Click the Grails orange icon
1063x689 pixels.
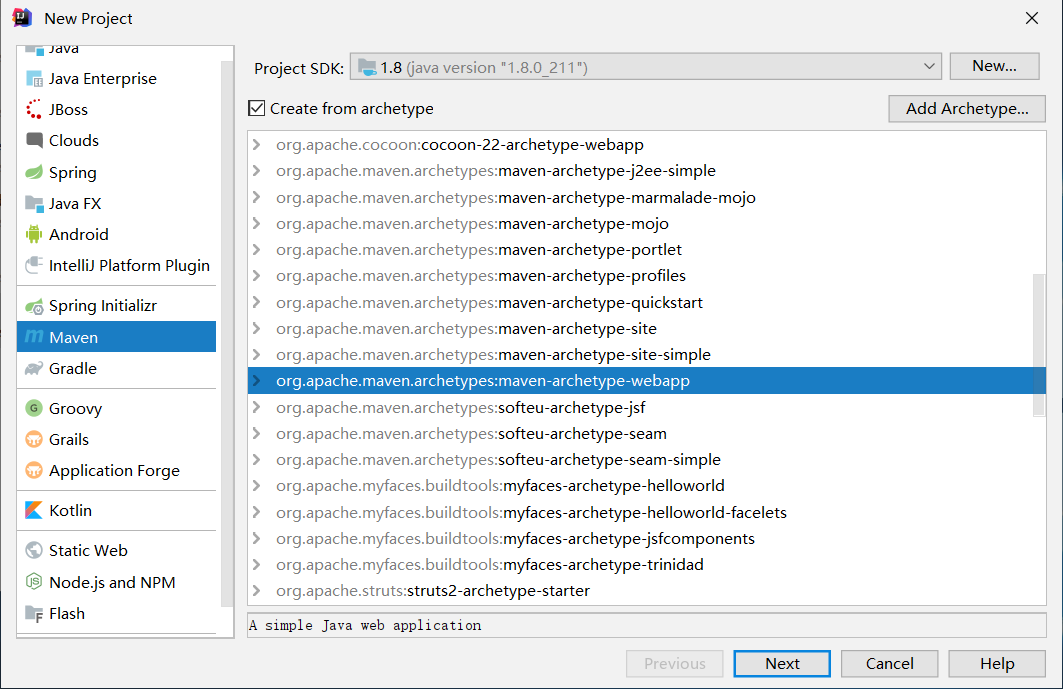tap(34, 439)
